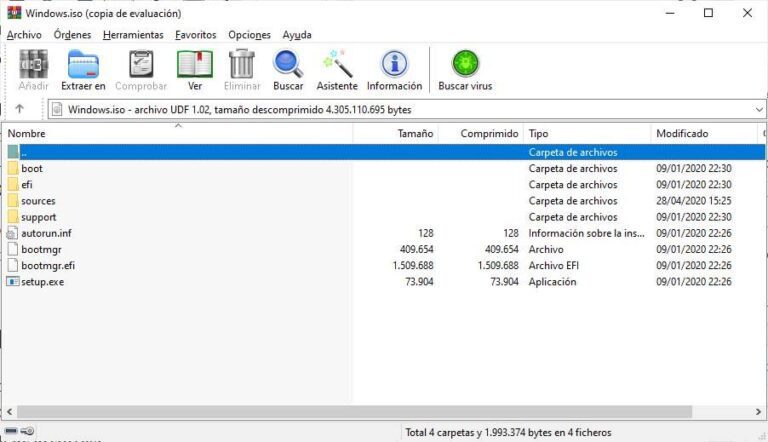Click the boot folder icon

13,169
